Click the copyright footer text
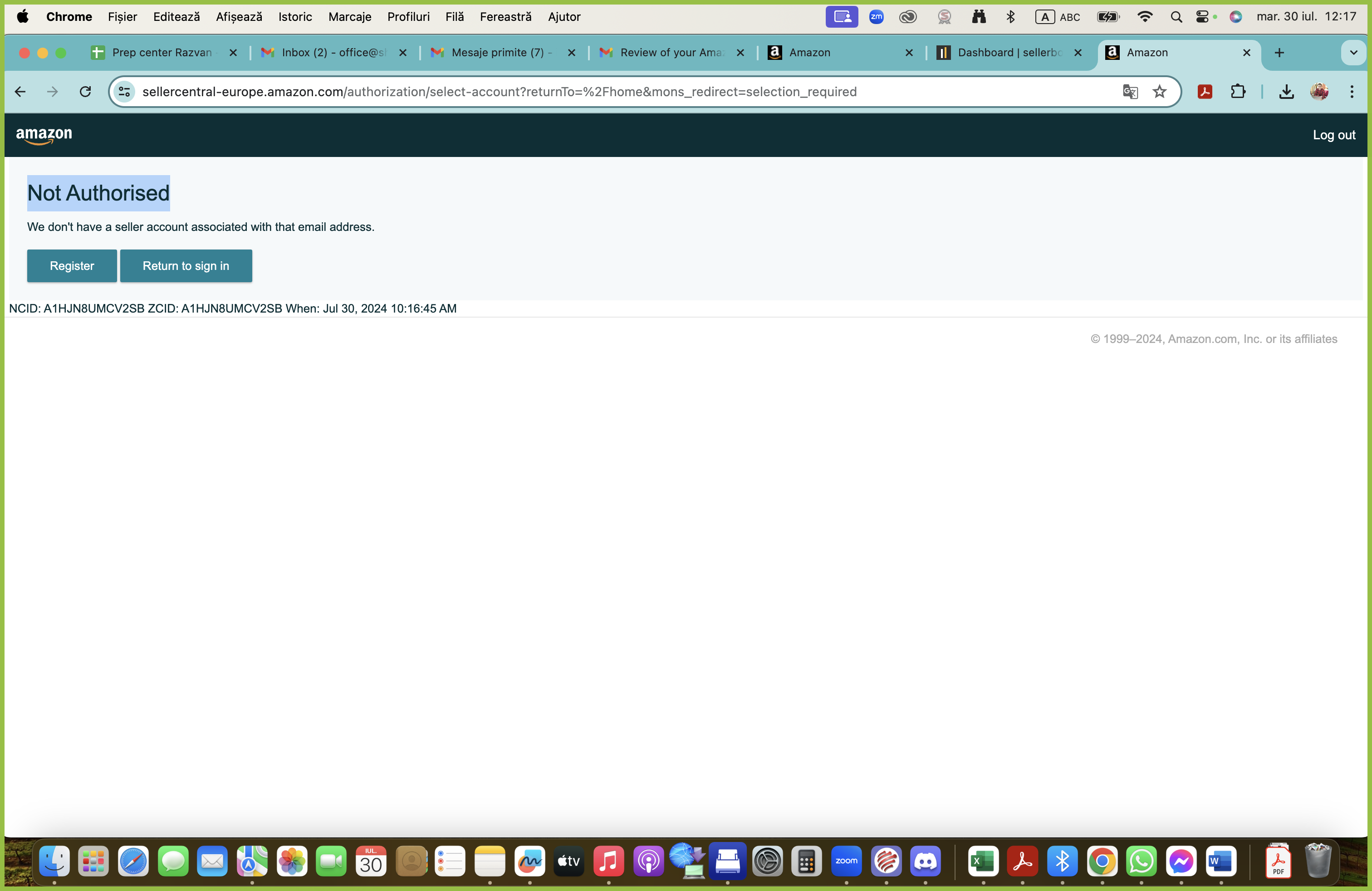The width and height of the screenshot is (1372, 891). coord(1214,339)
